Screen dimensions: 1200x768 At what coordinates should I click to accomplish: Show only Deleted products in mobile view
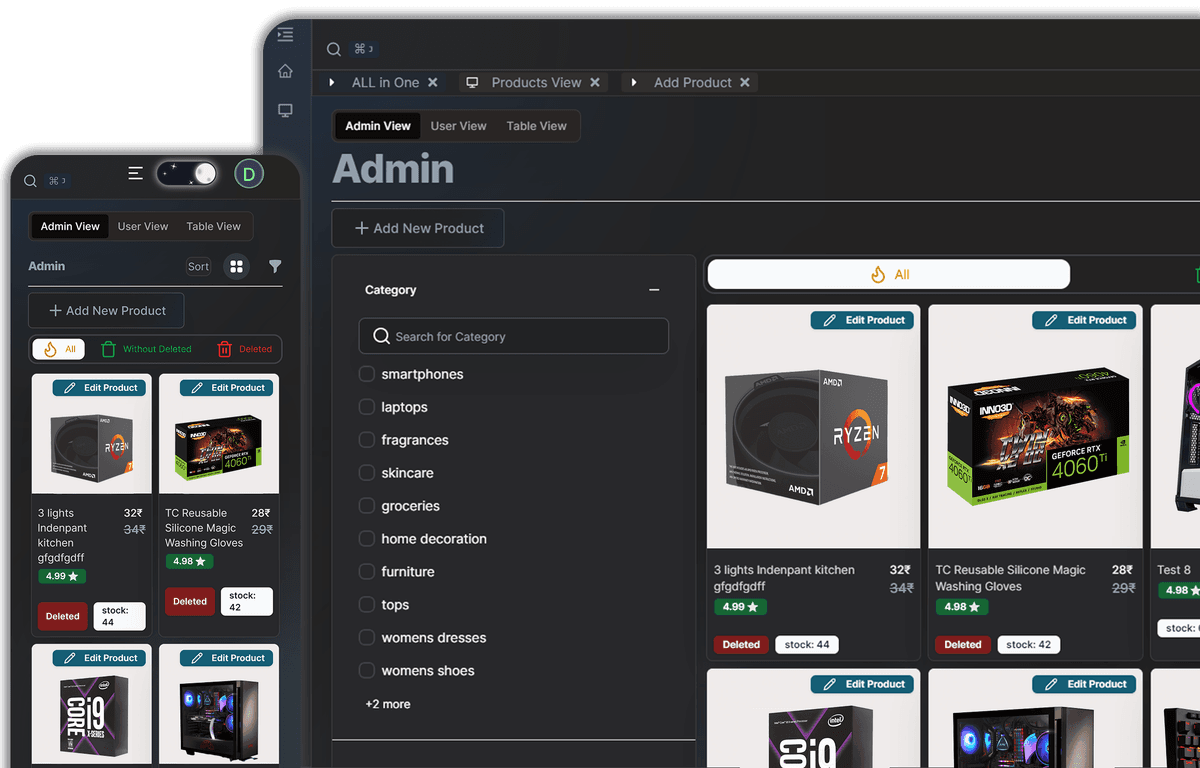coord(244,349)
